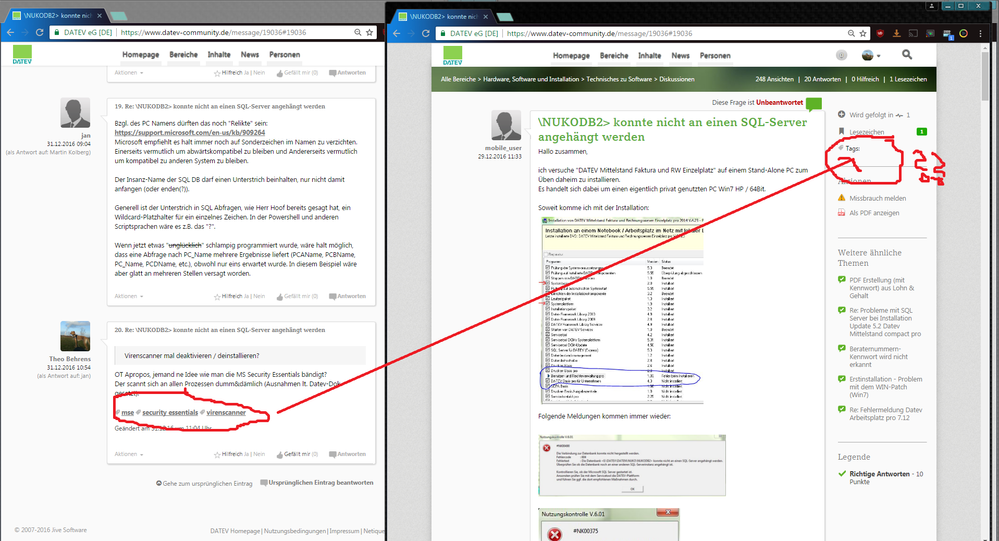Click the address bar URL in the right window

click(599, 33)
